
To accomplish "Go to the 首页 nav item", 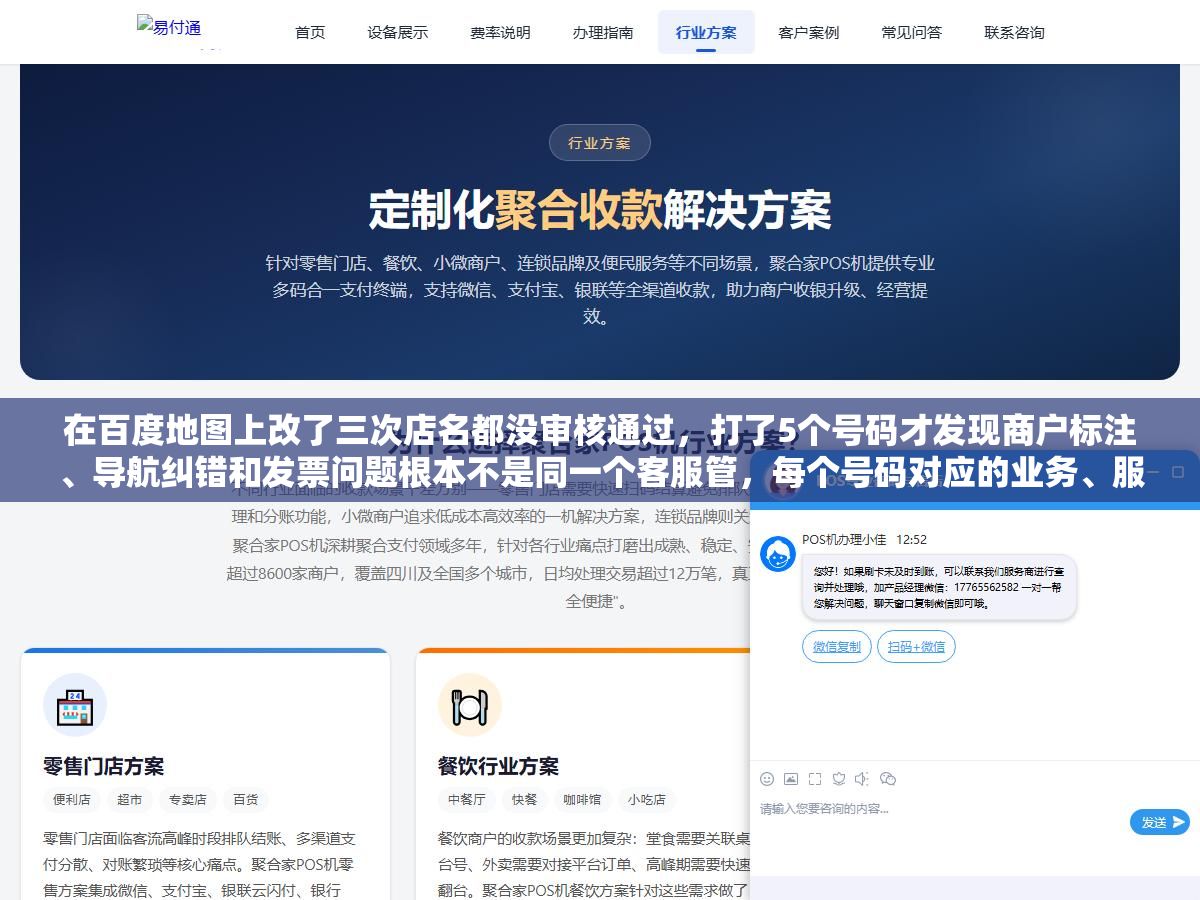I will (x=310, y=32).
